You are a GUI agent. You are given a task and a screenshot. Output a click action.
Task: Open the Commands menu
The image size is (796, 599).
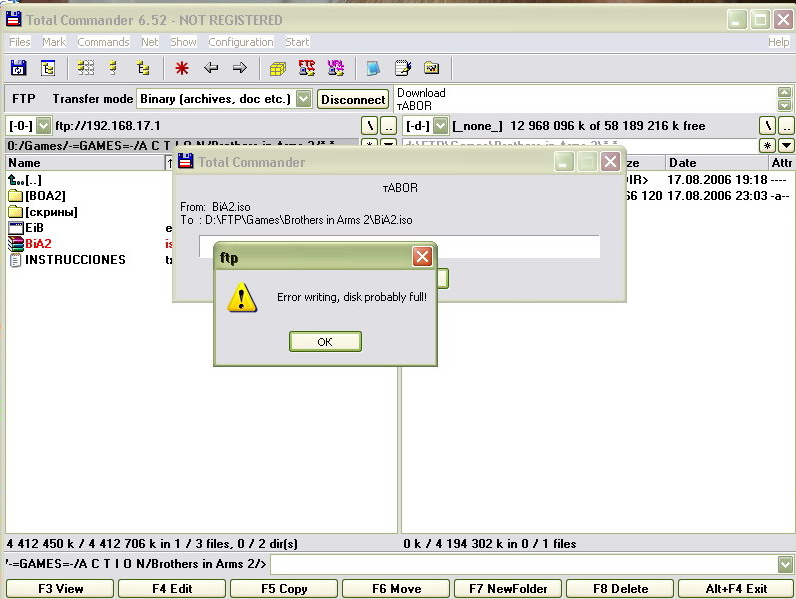103,42
